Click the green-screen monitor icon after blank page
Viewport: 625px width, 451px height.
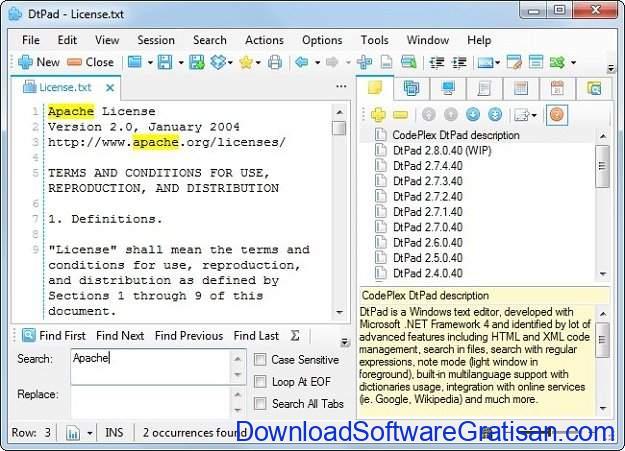409,62
